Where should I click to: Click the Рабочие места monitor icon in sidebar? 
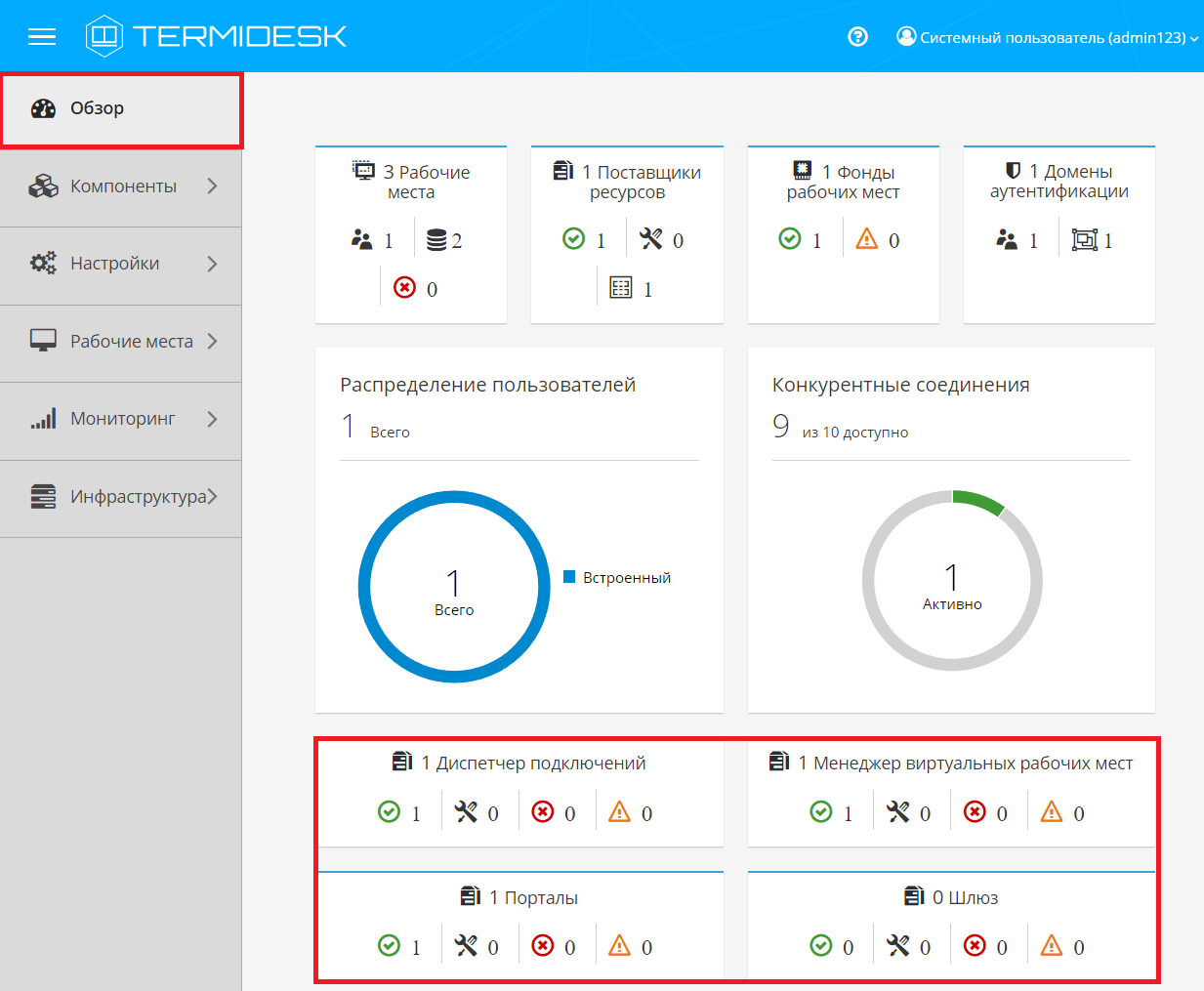click(43, 341)
